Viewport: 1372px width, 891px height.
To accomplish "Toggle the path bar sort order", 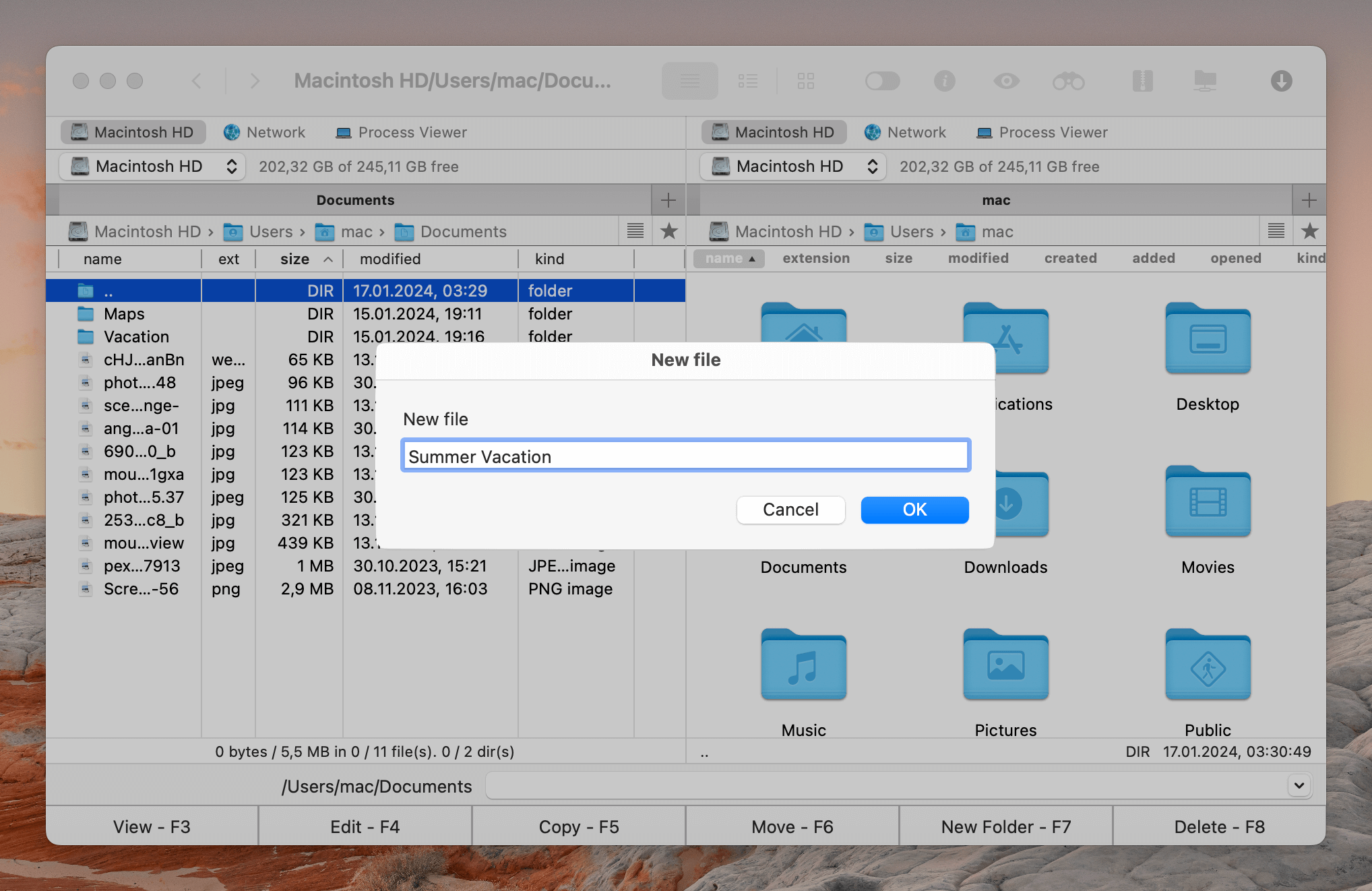I will click(637, 231).
